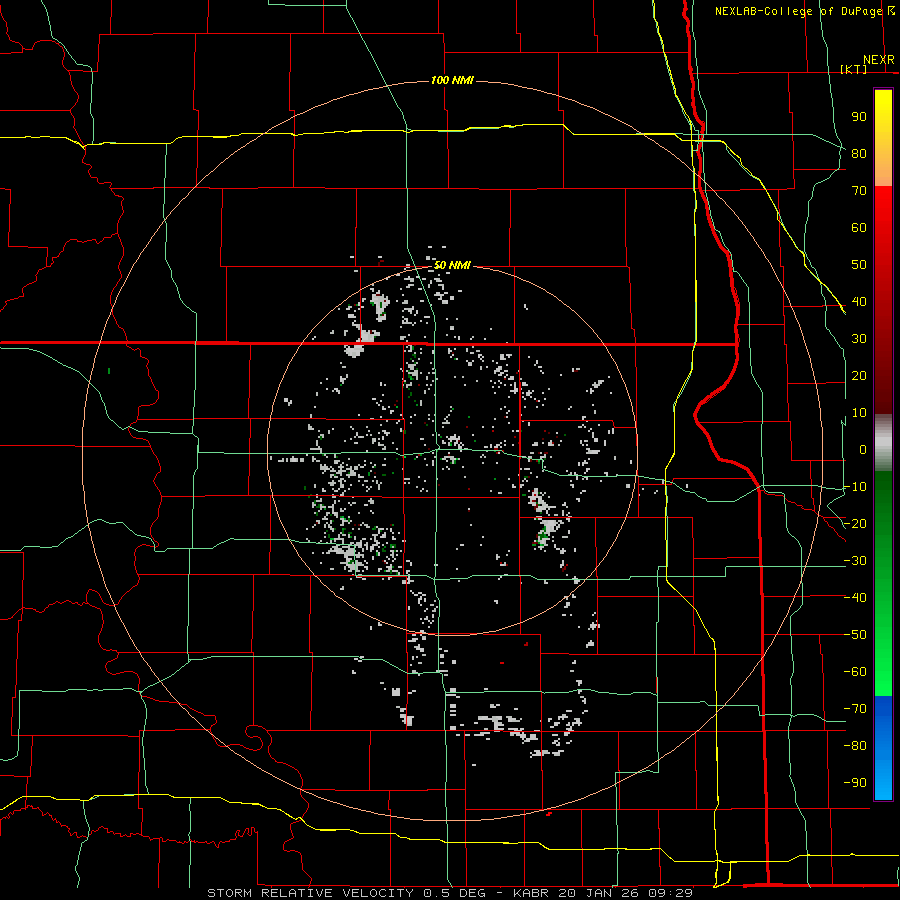Click the -20 value on the velocity scale
Viewport: 900px width, 900px height.
tap(855, 523)
